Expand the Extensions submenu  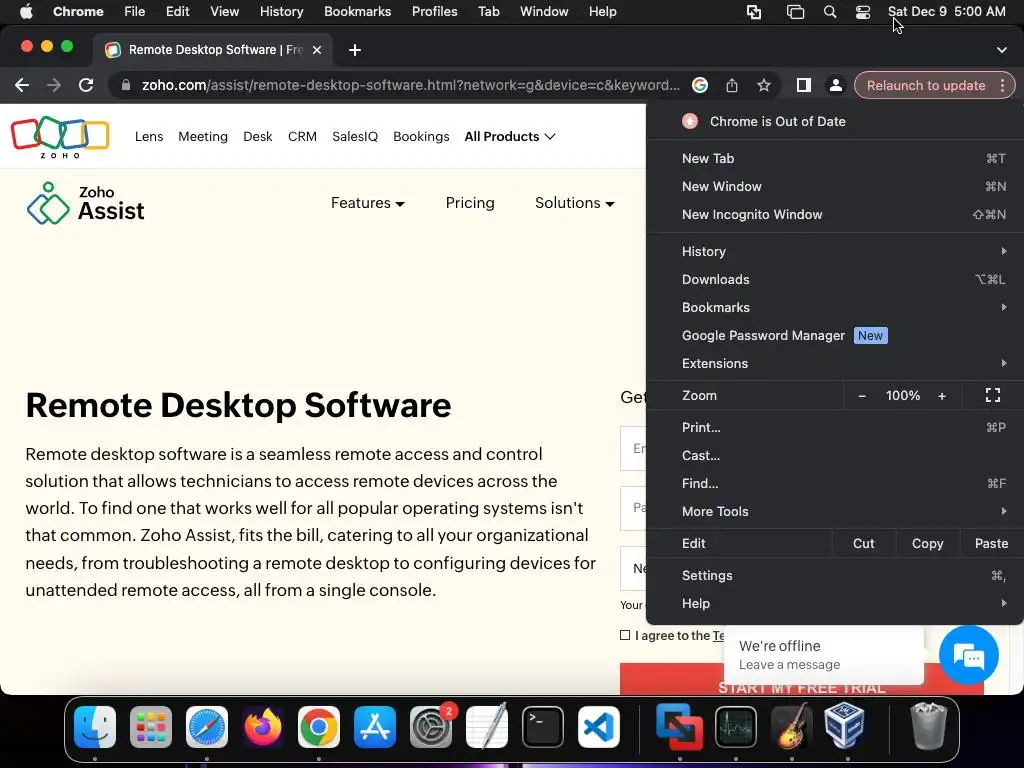click(x=835, y=364)
